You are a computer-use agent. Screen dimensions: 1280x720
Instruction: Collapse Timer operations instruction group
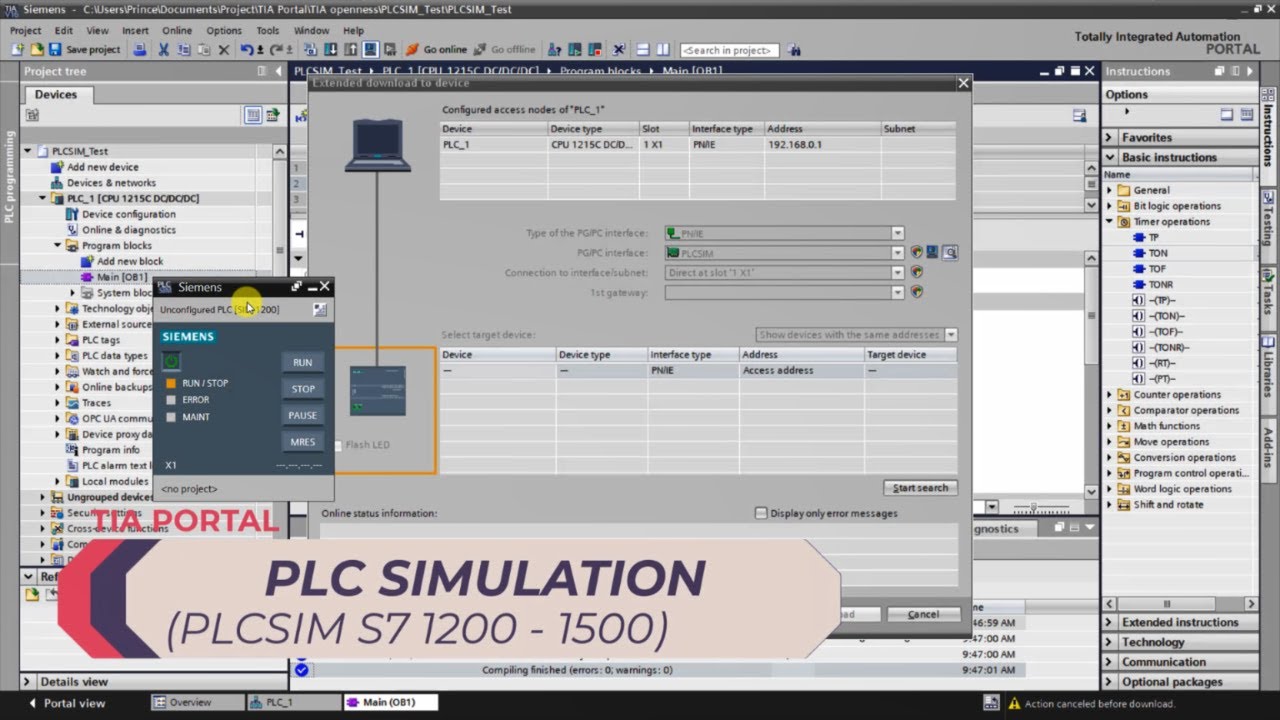pos(1109,222)
